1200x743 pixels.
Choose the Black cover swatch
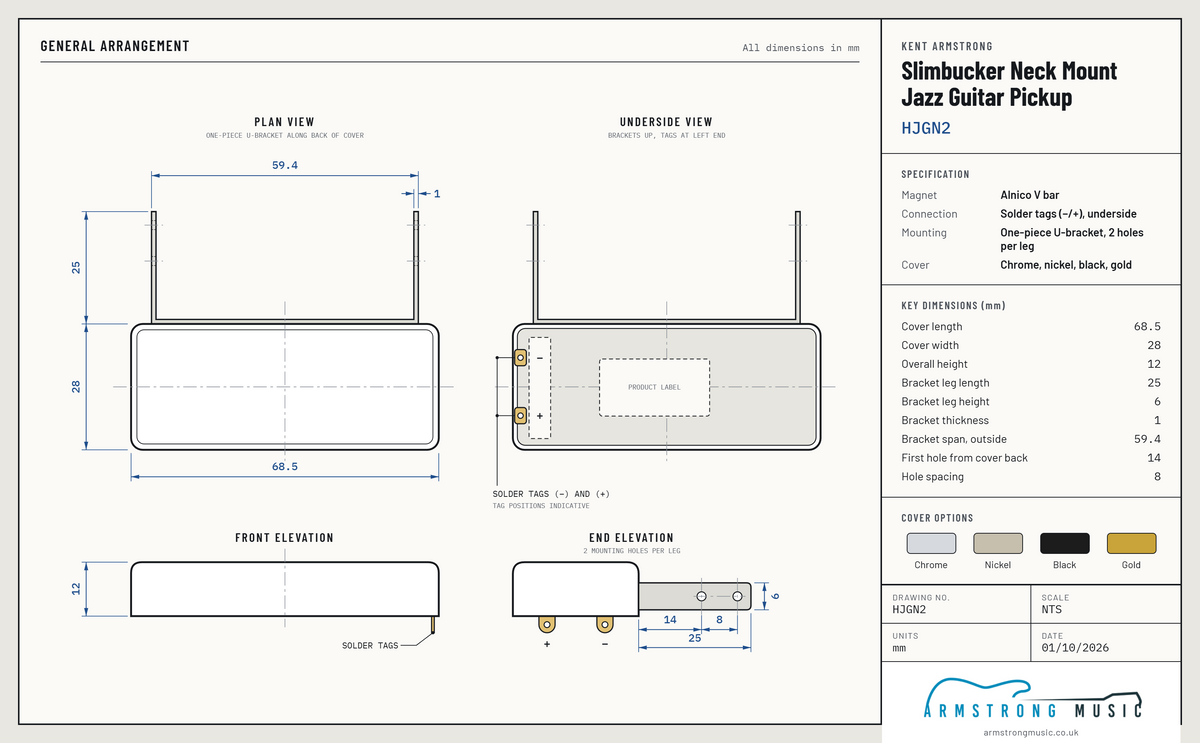pyautogui.click(x=1065, y=543)
